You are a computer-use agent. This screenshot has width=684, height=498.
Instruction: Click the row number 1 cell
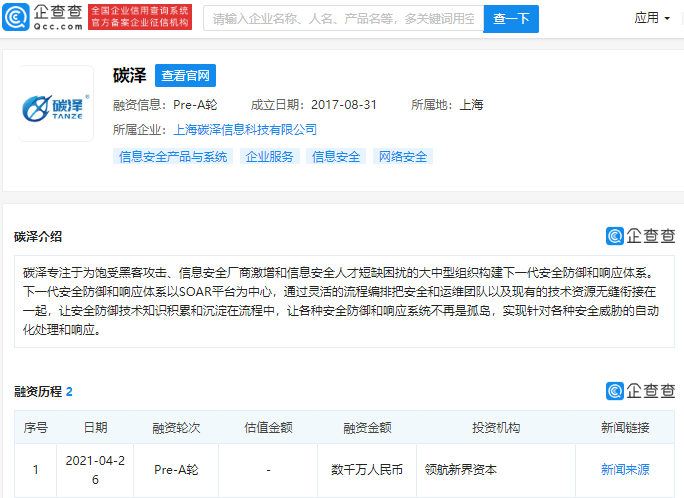pyautogui.click(x=35, y=470)
